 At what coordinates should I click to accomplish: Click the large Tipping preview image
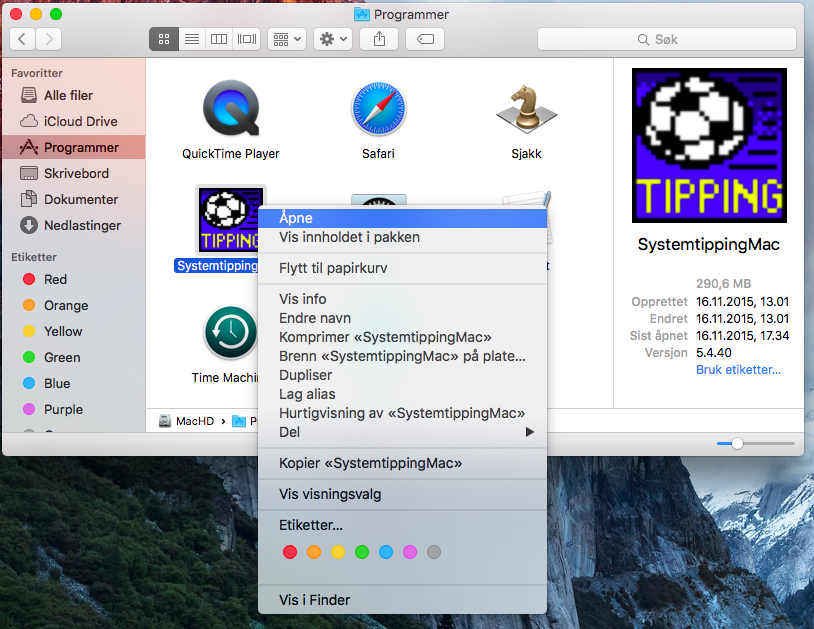709,145
